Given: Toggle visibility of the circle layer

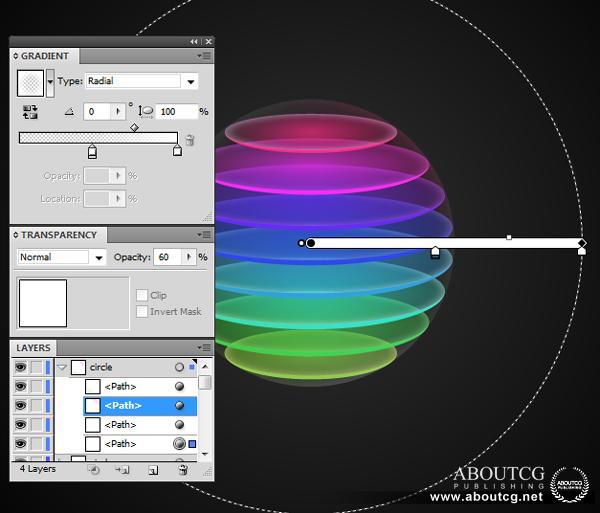Looking at the screenshot, I should point(20,367).
